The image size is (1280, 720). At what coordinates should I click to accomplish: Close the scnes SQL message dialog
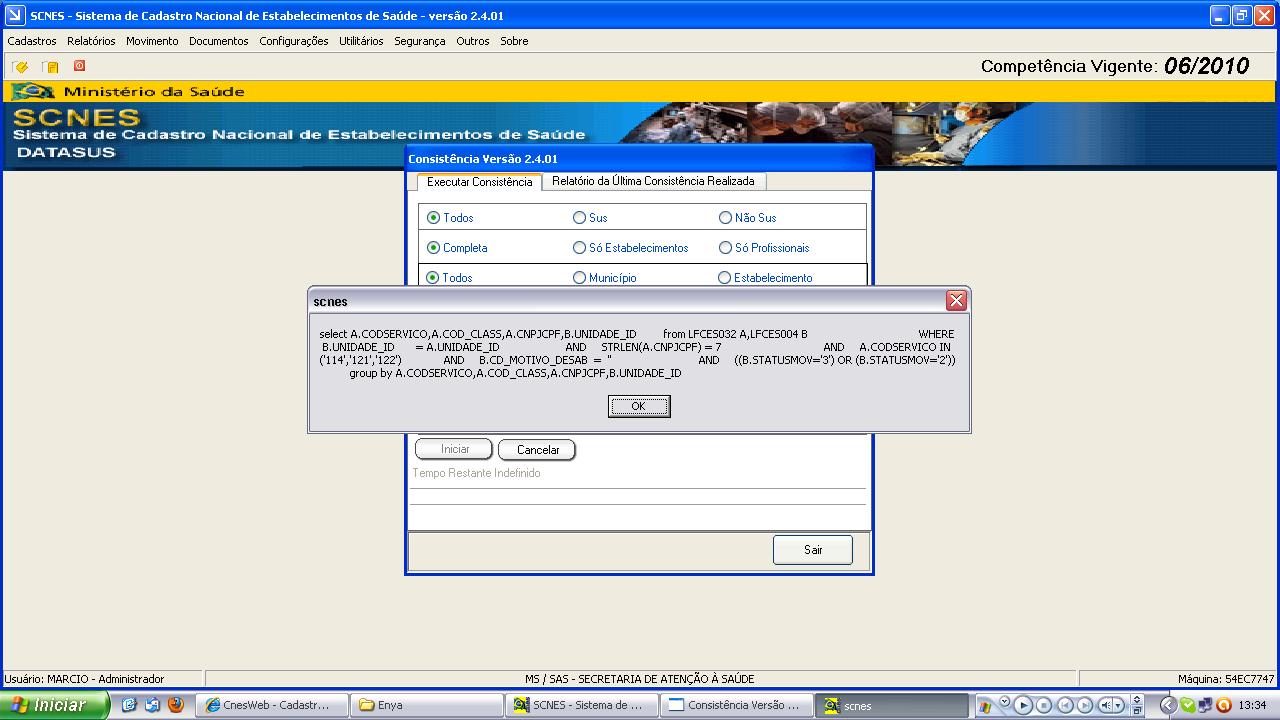click(x=956, y=301)
